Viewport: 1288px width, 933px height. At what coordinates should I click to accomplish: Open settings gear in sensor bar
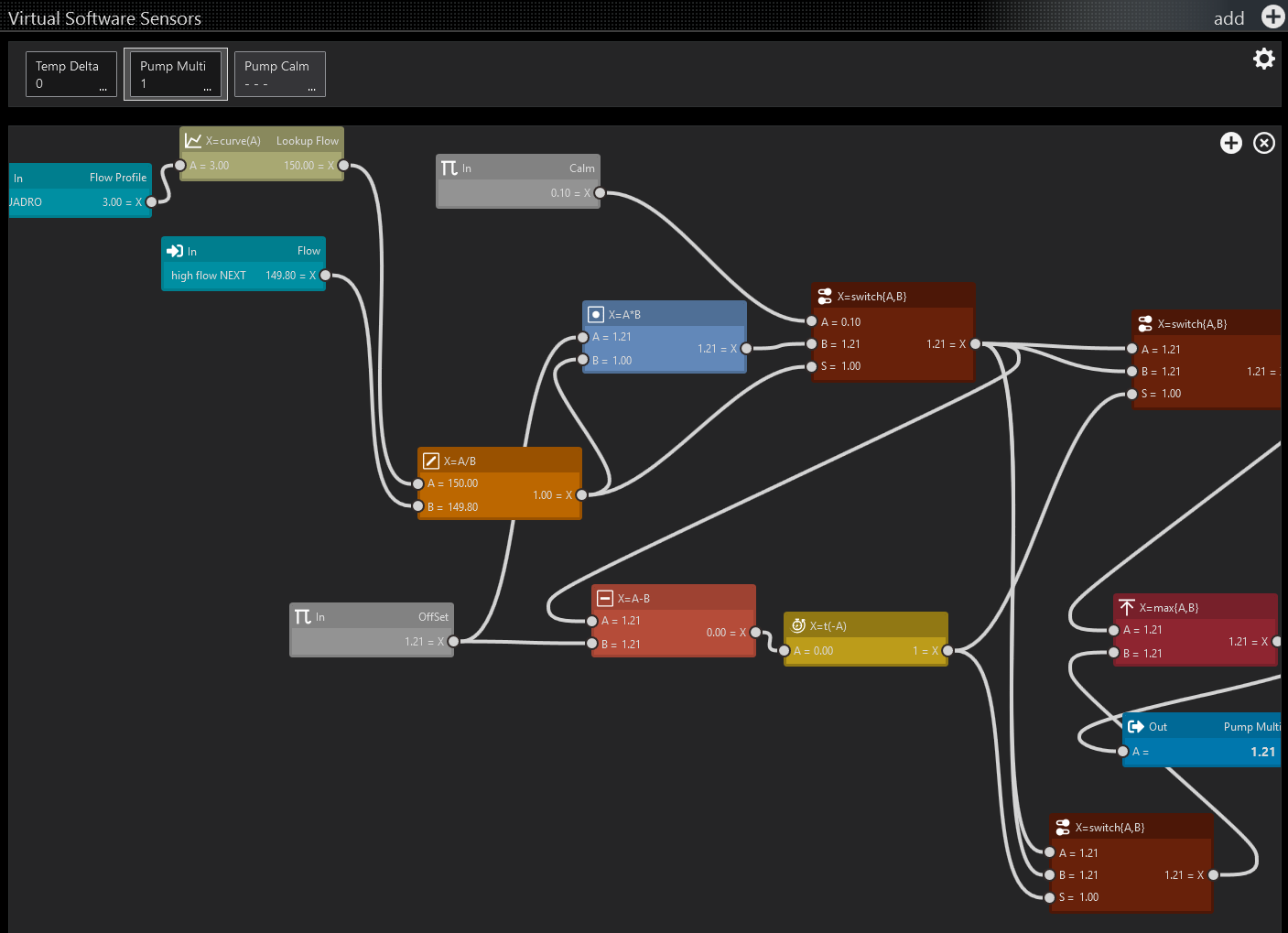click(x=1263, y=59)
